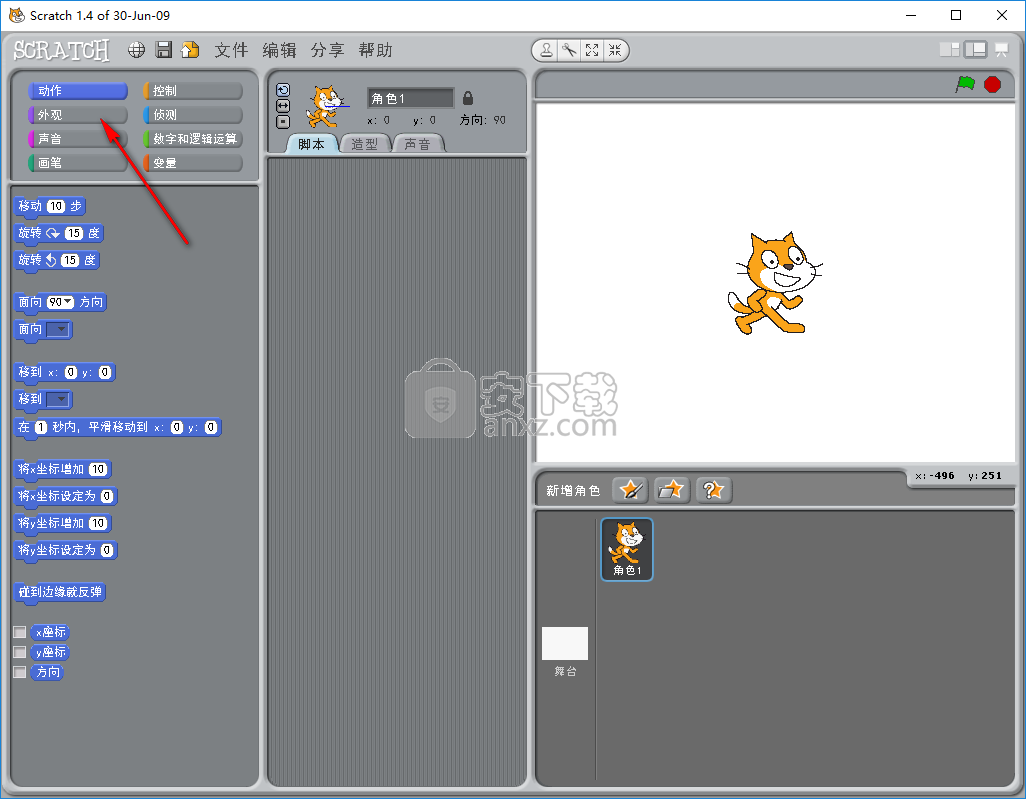
Task: Click the 将x坐标增加 10 block
Action: [x=63, y=470]
